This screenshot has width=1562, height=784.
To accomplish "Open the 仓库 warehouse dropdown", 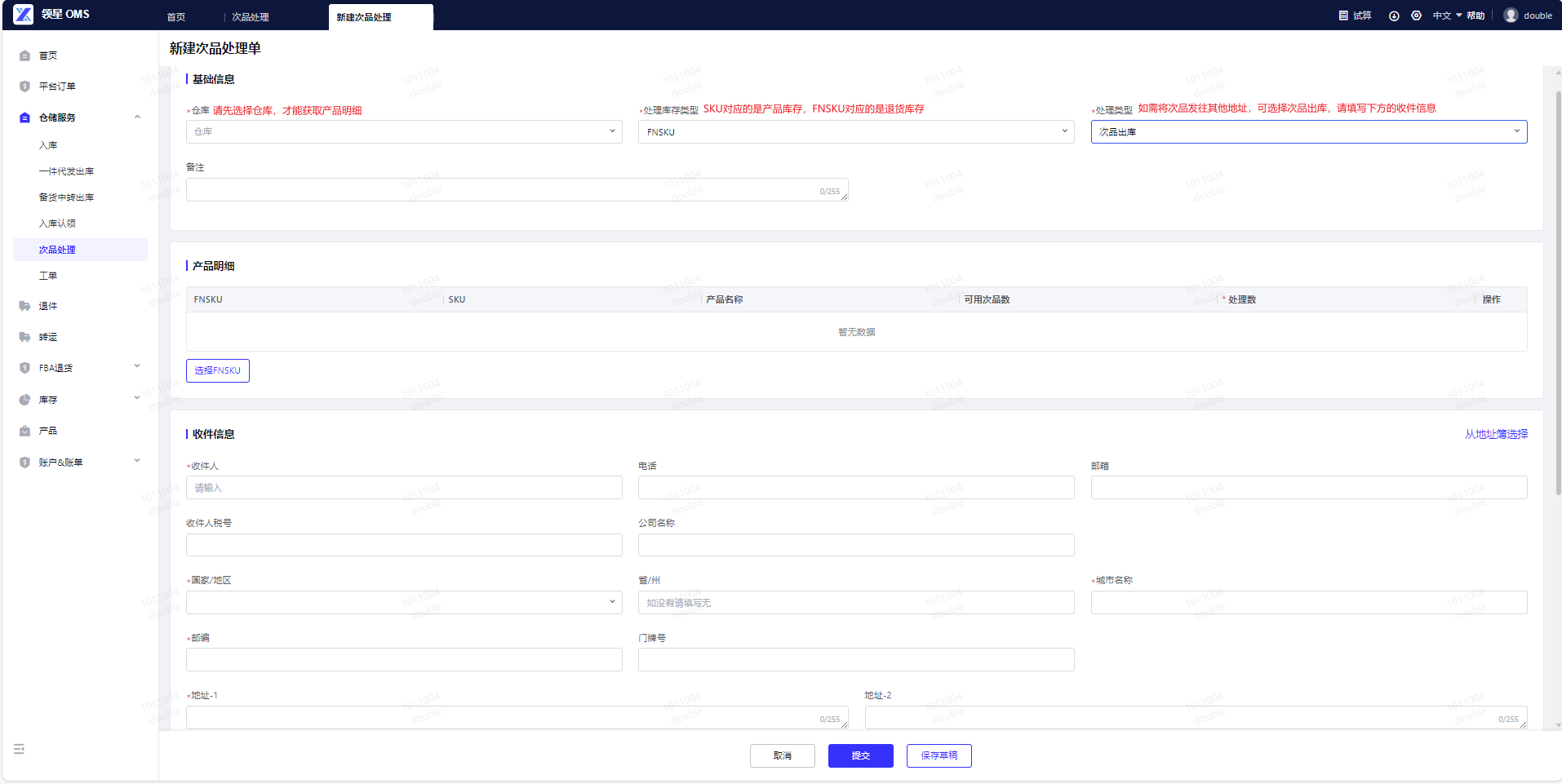I will [404, 131].
